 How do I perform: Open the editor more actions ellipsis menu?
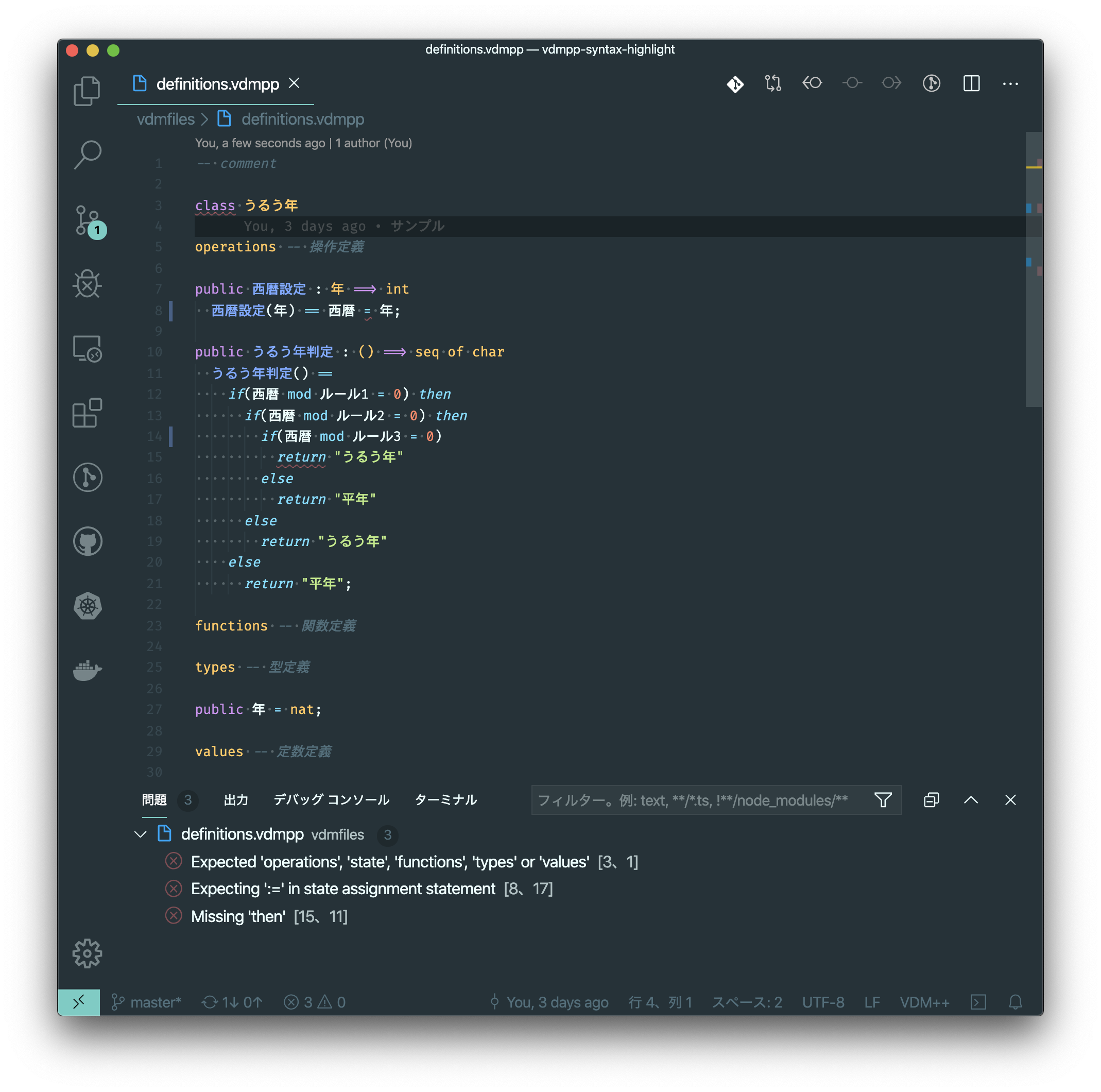1010,84
